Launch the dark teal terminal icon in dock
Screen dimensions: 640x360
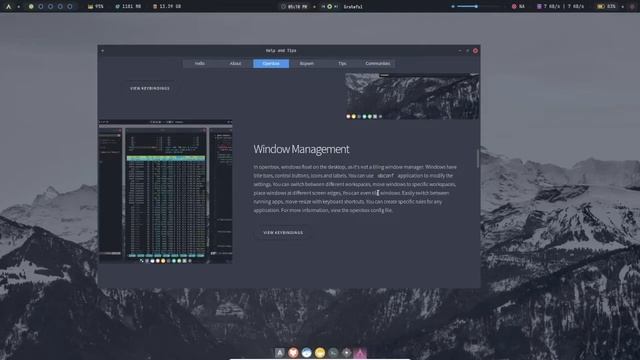(x=333, y=352)
